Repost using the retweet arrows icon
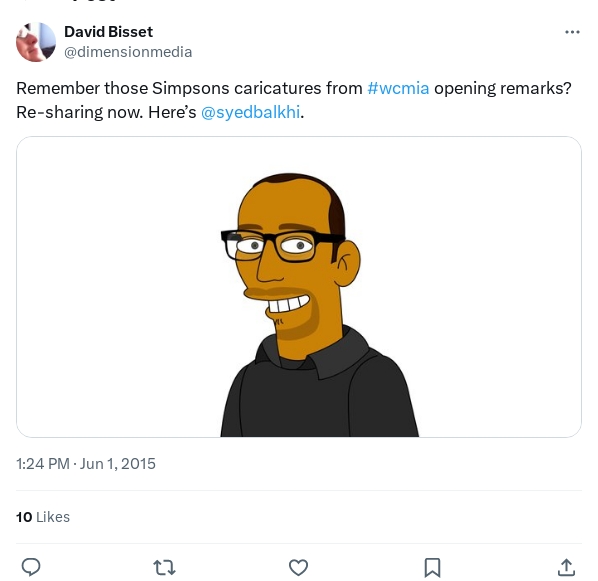 click(x=164, y=567)
